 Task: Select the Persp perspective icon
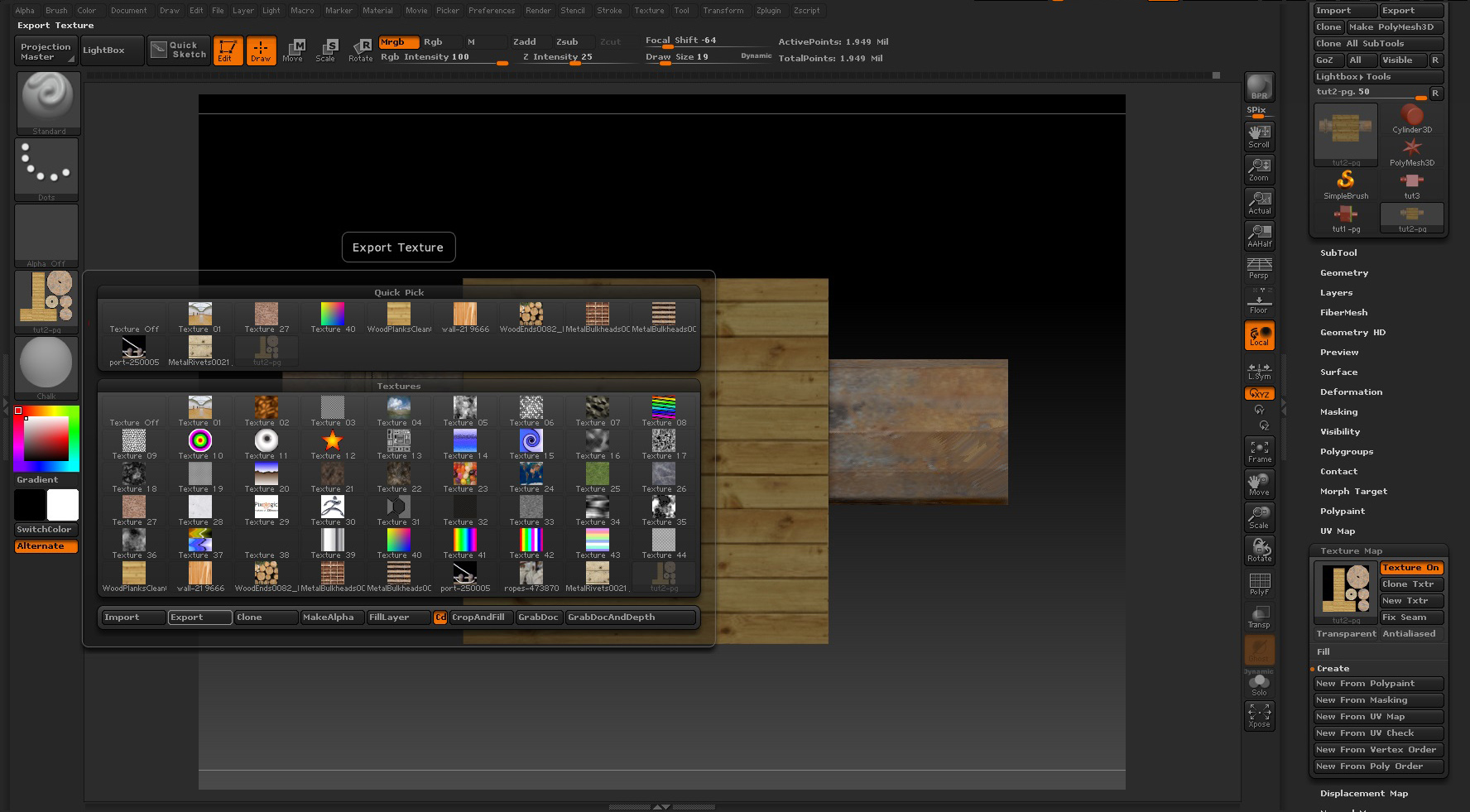[1259, 268]
